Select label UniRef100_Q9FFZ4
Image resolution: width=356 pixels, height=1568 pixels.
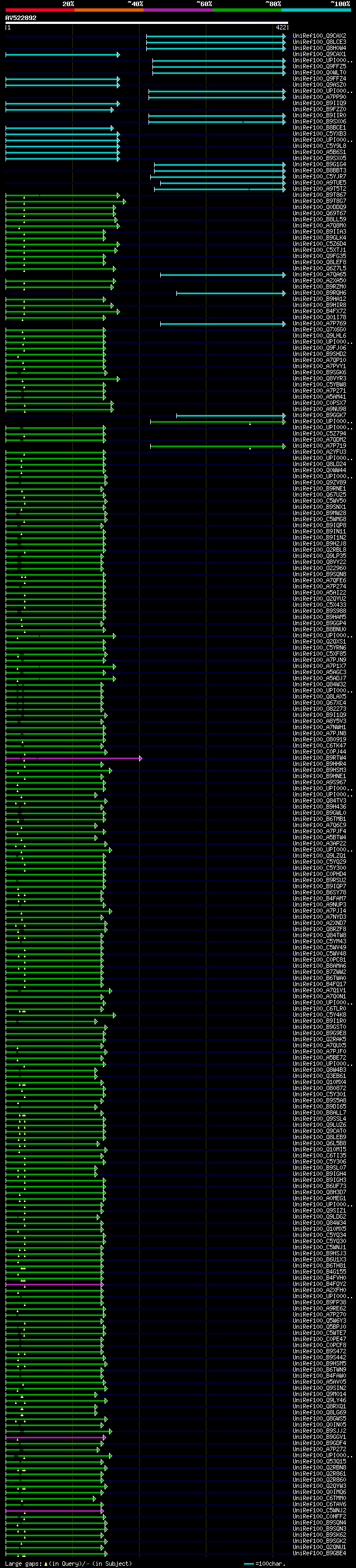click(319, 78)
